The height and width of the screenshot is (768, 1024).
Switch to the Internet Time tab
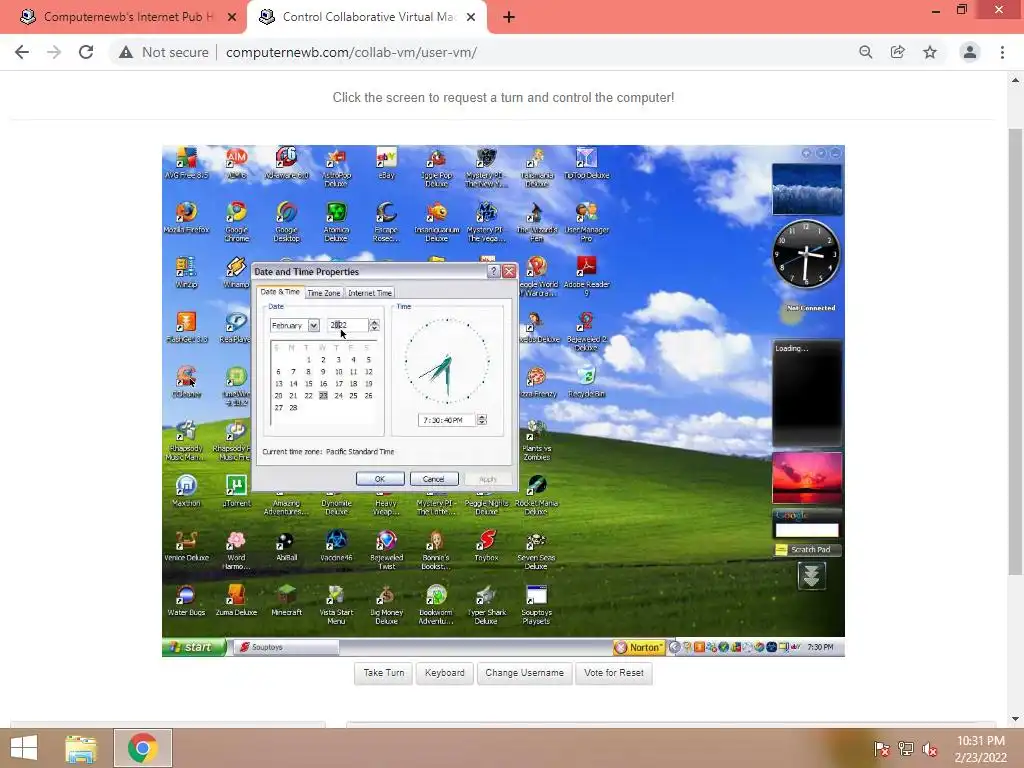click(x=370, y=293)
